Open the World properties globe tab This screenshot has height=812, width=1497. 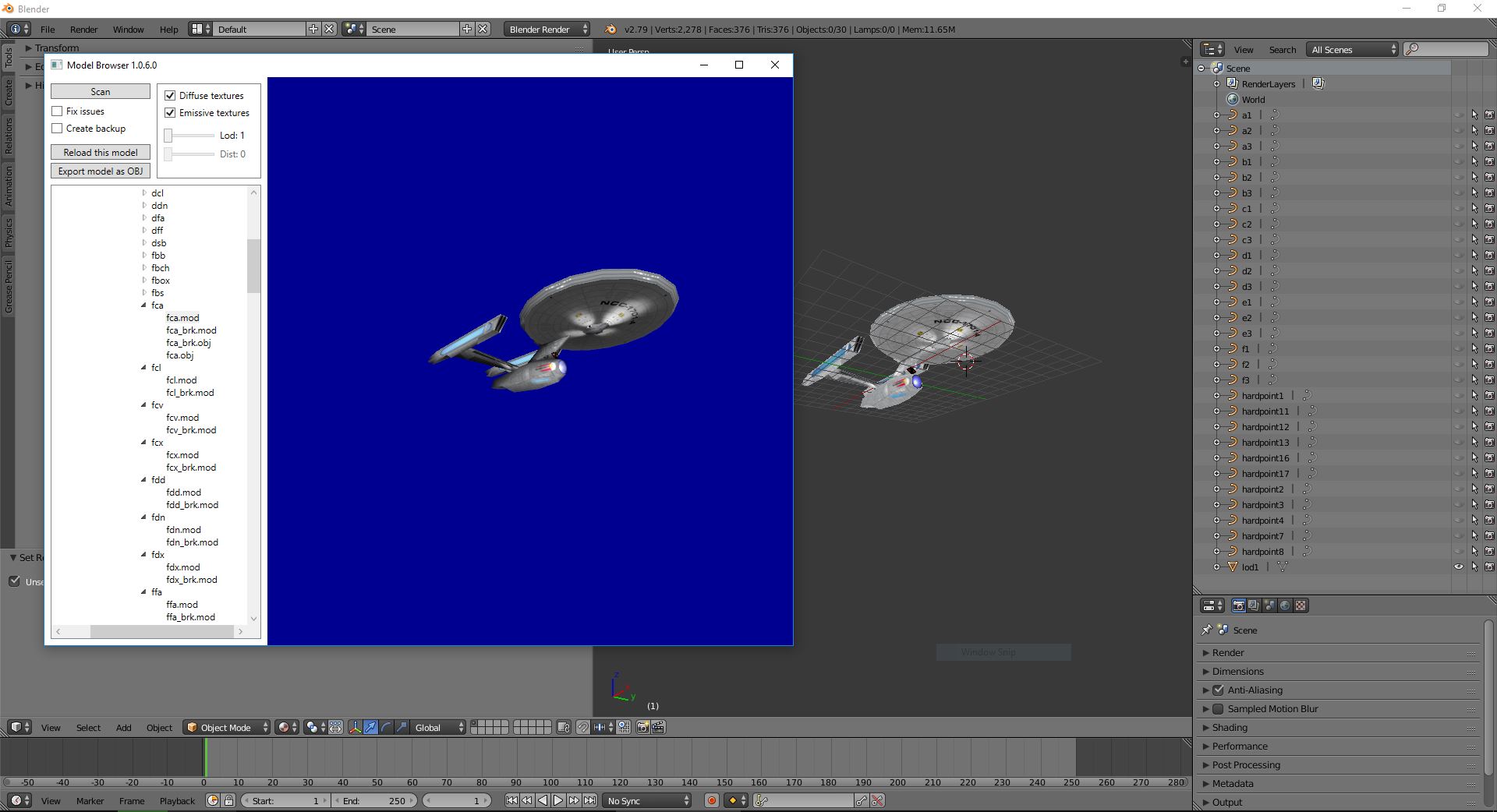pyautogui.click(x=1285, y=605)
